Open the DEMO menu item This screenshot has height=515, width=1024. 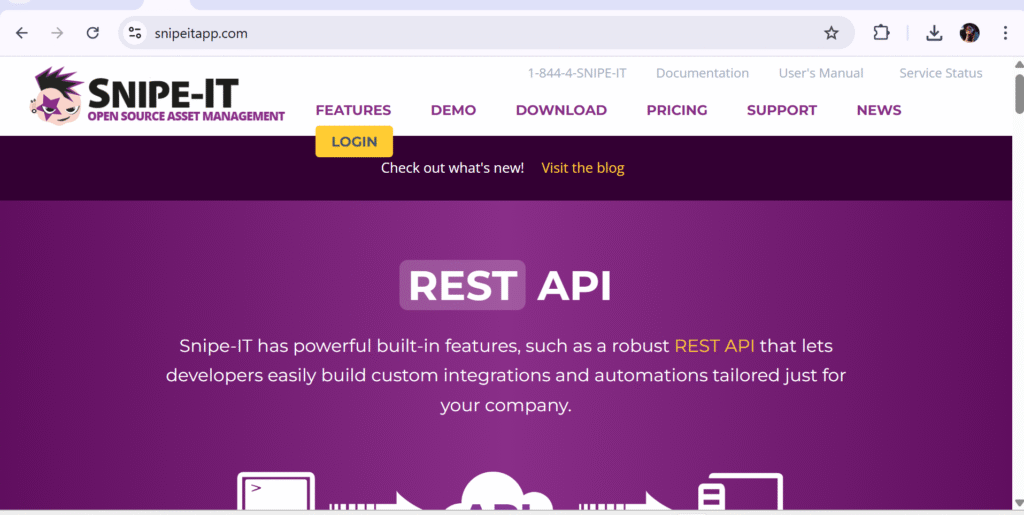click(x=453, y=110)
